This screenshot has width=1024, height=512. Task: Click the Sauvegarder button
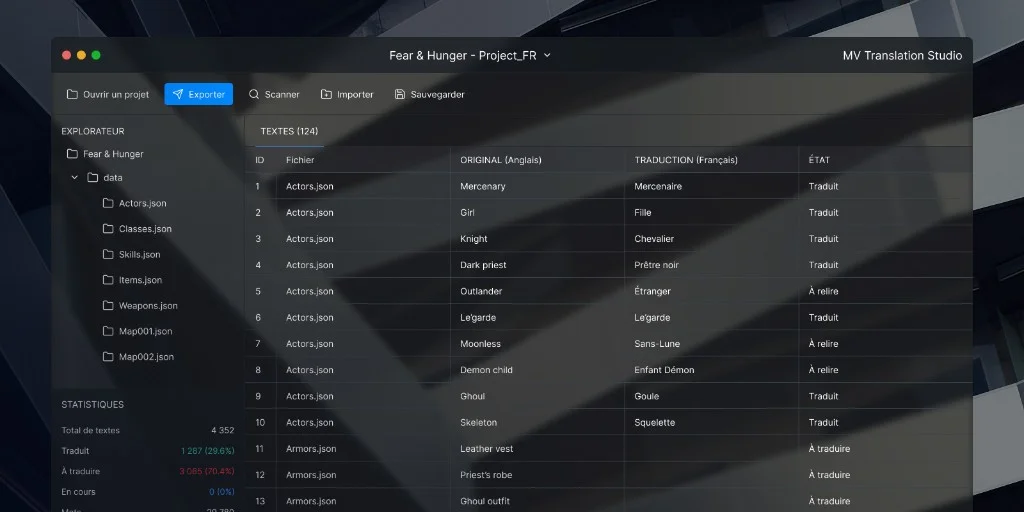[430, 94]
